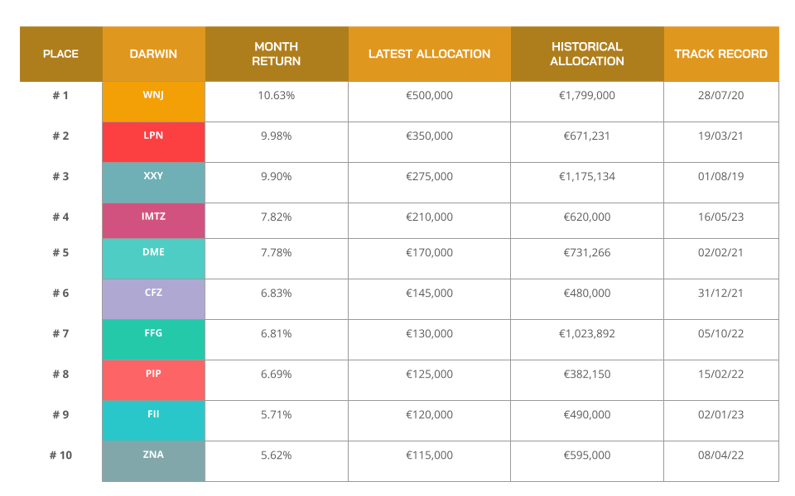Click the DARWIN column header
This screenshot has width=795, height=496.
click(153, 54)
